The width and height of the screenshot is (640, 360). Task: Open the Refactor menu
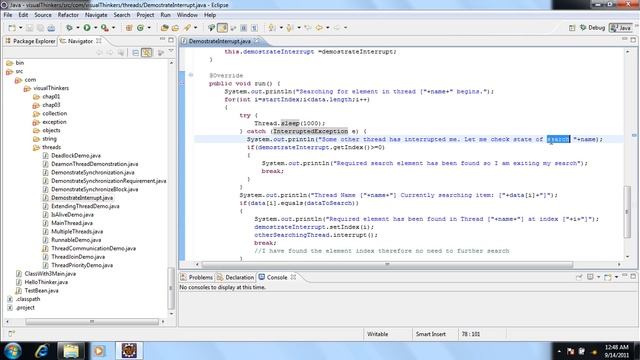pos(68,15)
